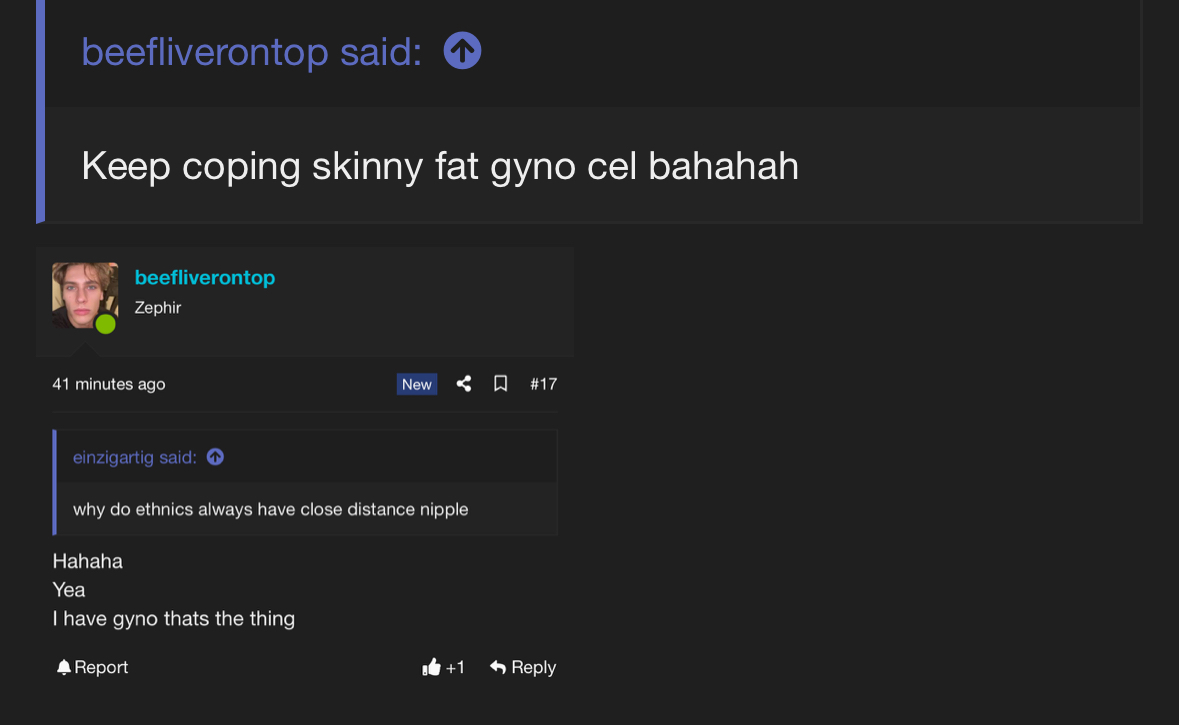This screenshot has width=1179, height=725.
Task: Click the quoted text starting "Keep coping"
Action: 440,166
